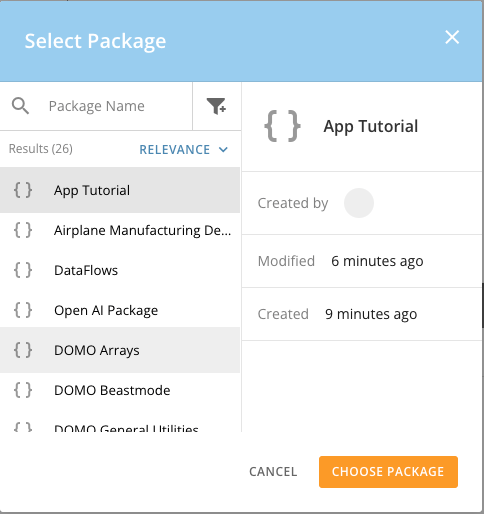The width and height of the screenshot is (484, 514).
Task: Click the Created by avatar circle
Action: [359, 203]
